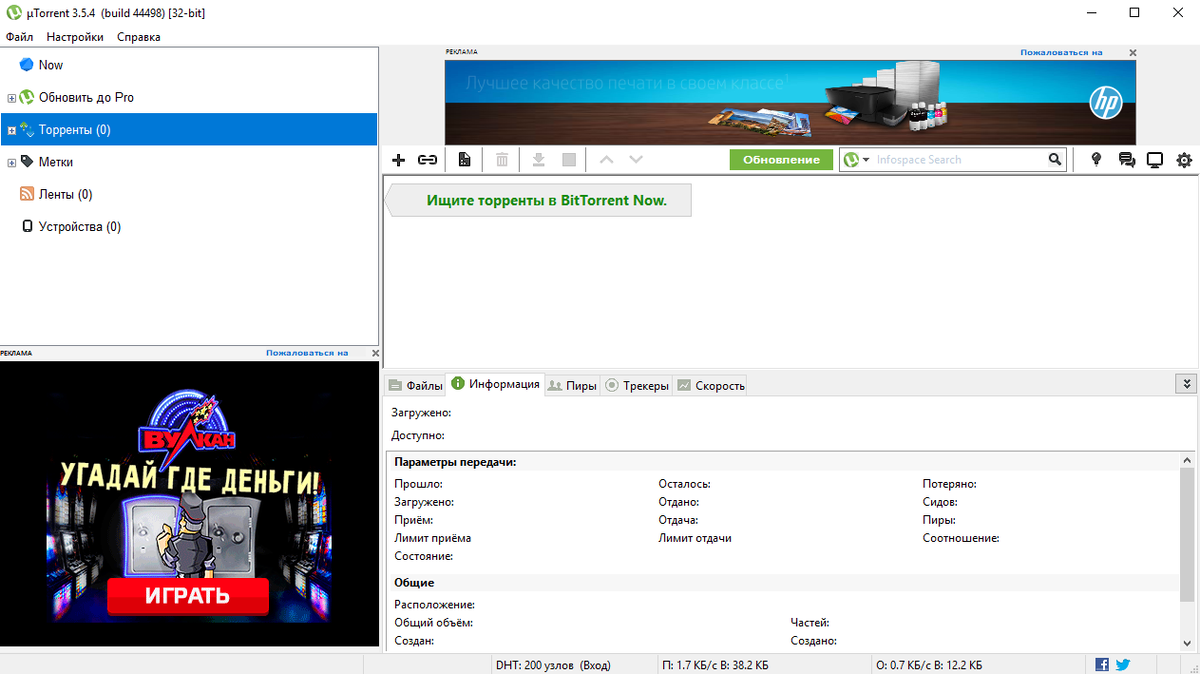Image resolution: width=1200 pixels, height=674 pixels.
Task: Select Ленты (0) in sidebar
Action: coord(189,194)
